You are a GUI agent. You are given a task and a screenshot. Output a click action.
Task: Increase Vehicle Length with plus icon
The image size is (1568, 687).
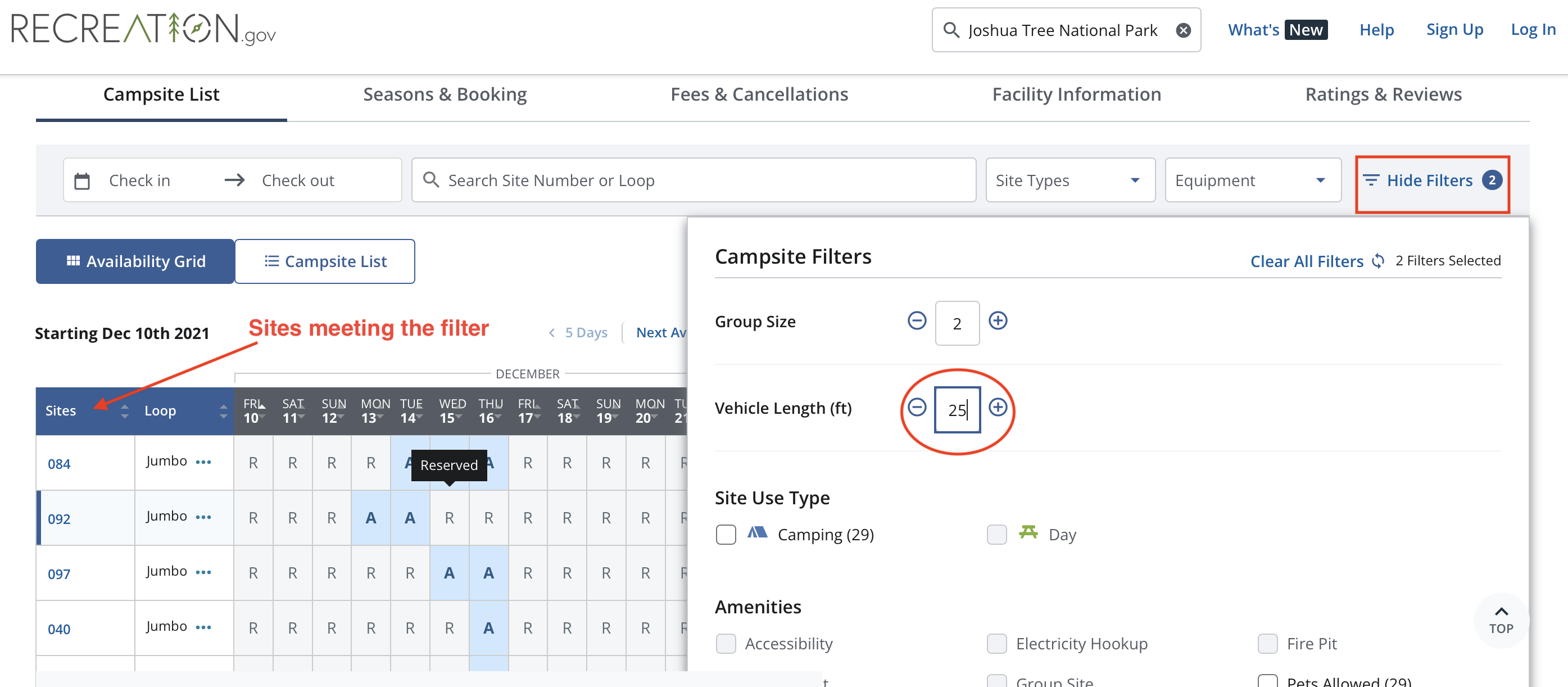(998, 408)
